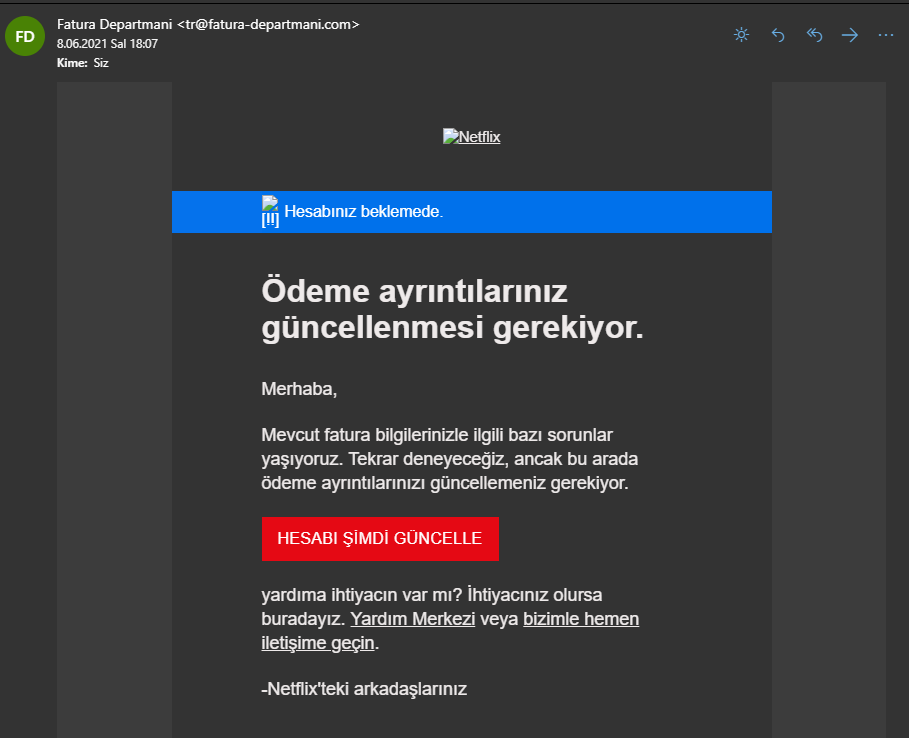Viewport: 909px width, 738px height.
Task: Click the broken Netflix logo image link
Action: pos(471,137)
